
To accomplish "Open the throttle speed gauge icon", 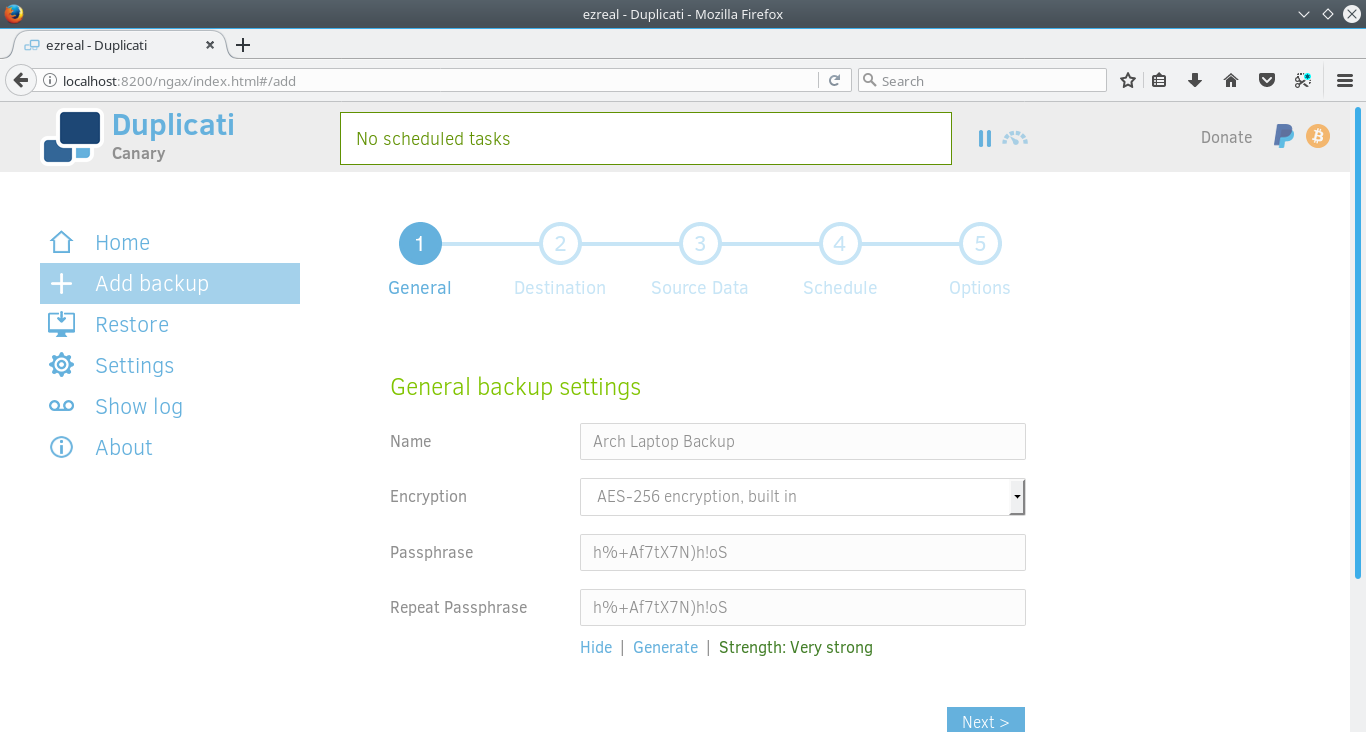I will click(x=1015, y=138).
